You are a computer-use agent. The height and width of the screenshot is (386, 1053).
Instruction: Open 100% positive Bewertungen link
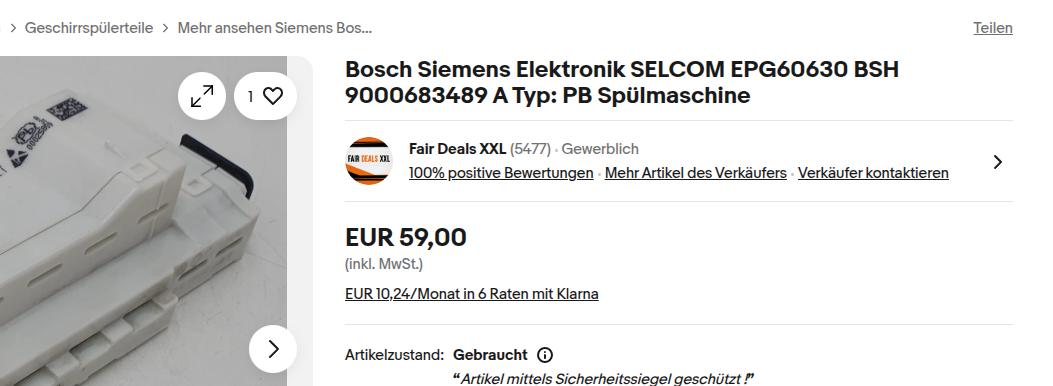click(x=501, y=173)
